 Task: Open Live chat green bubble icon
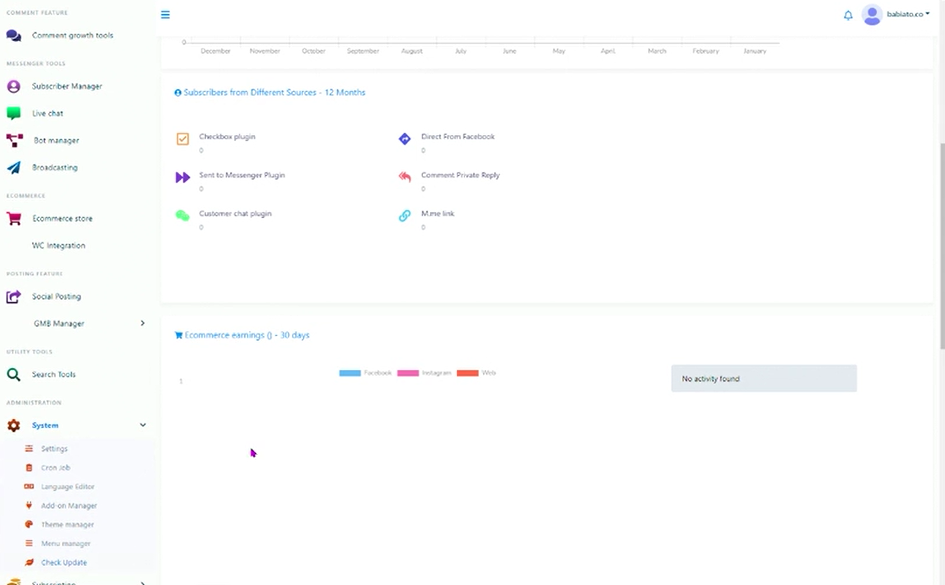click(14, 114)
